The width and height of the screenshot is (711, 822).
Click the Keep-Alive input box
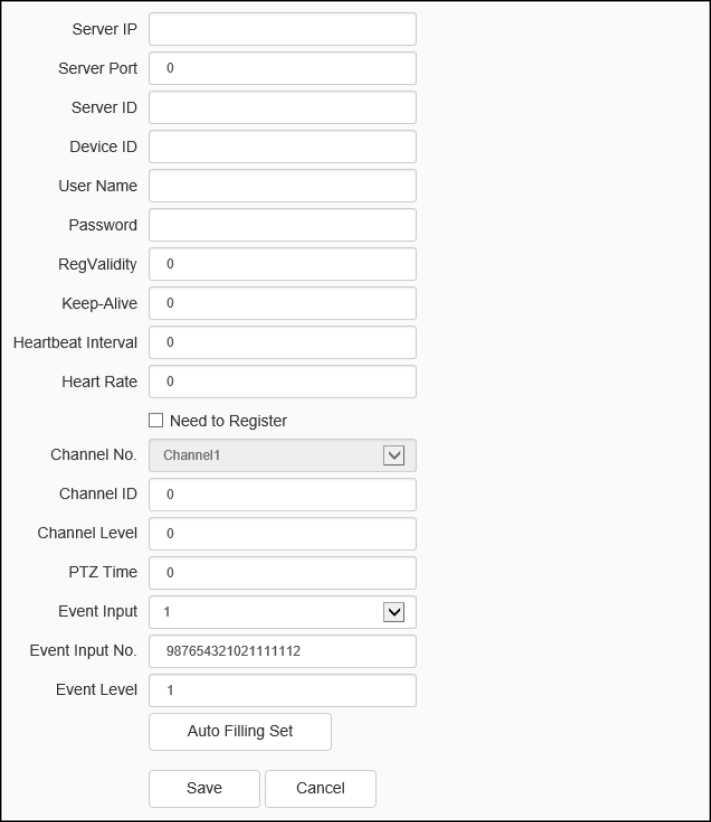[282, 303]
